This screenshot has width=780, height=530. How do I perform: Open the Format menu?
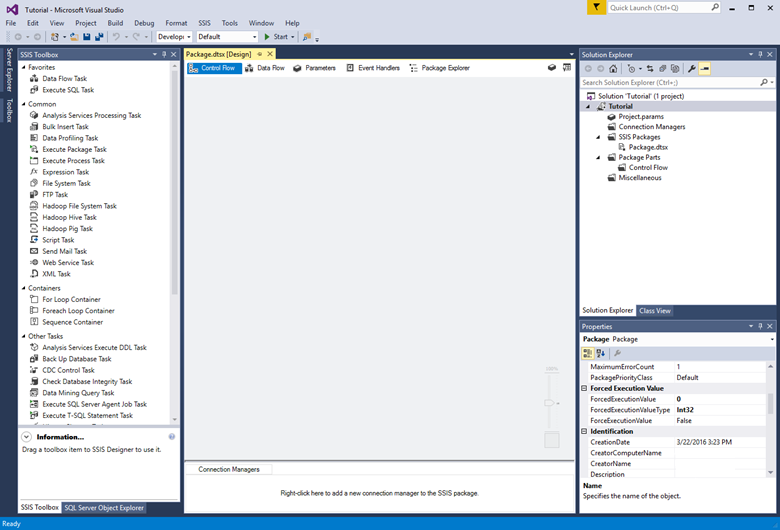click(176, 23)
